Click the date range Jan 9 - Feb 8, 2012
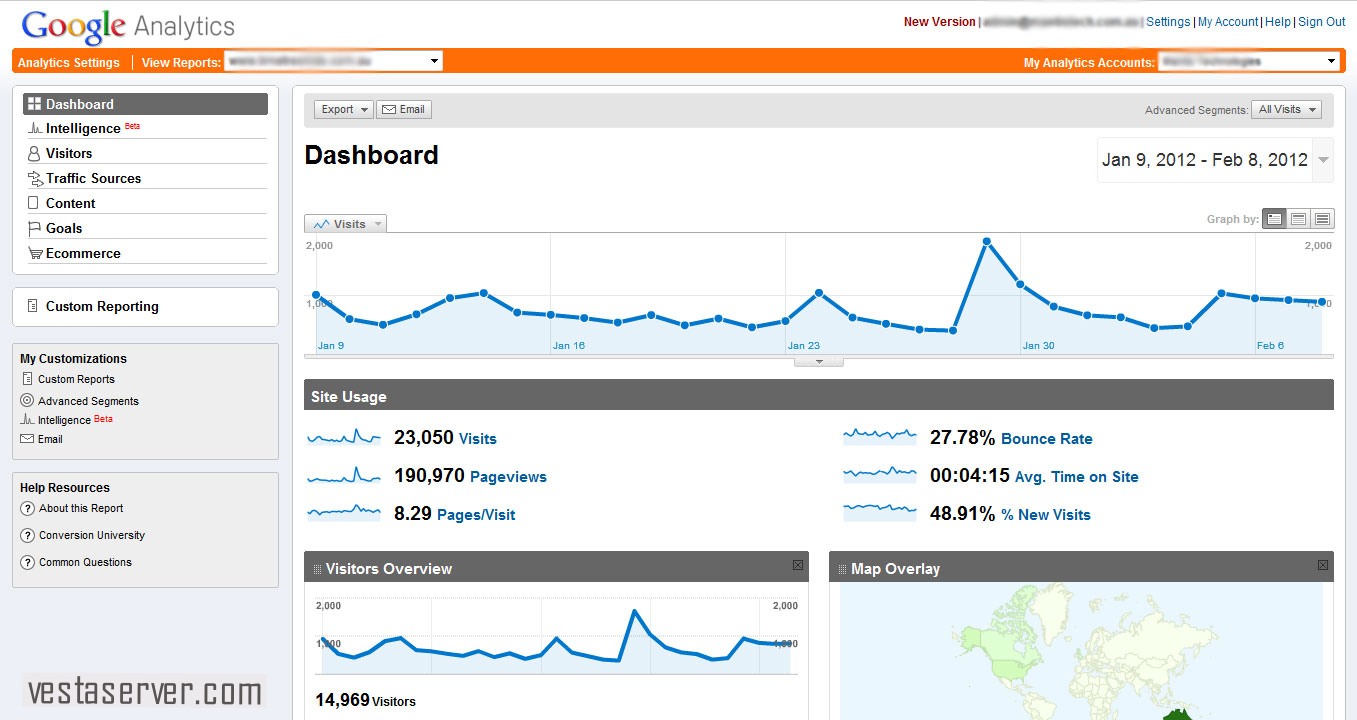This screenshot has width=1357, height=720. 1204,160
